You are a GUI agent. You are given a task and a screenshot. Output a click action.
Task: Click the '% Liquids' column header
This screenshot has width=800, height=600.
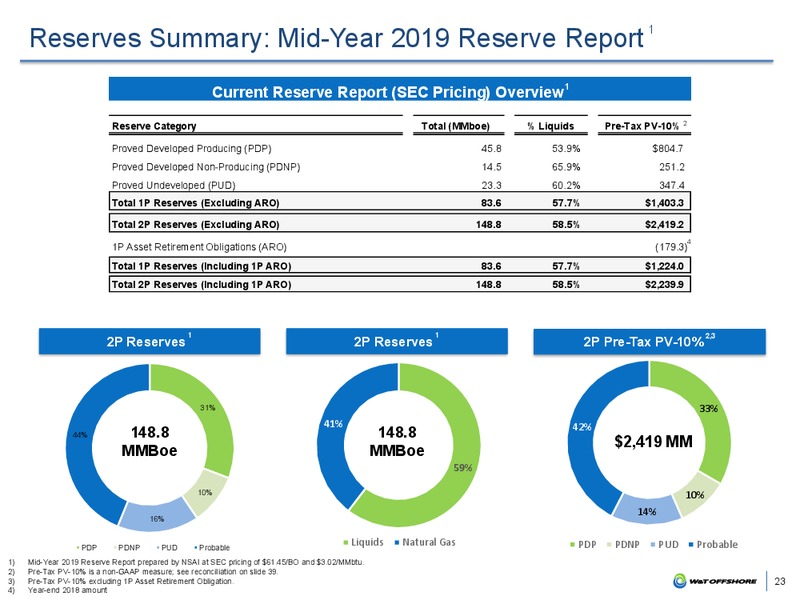point(551,126)
